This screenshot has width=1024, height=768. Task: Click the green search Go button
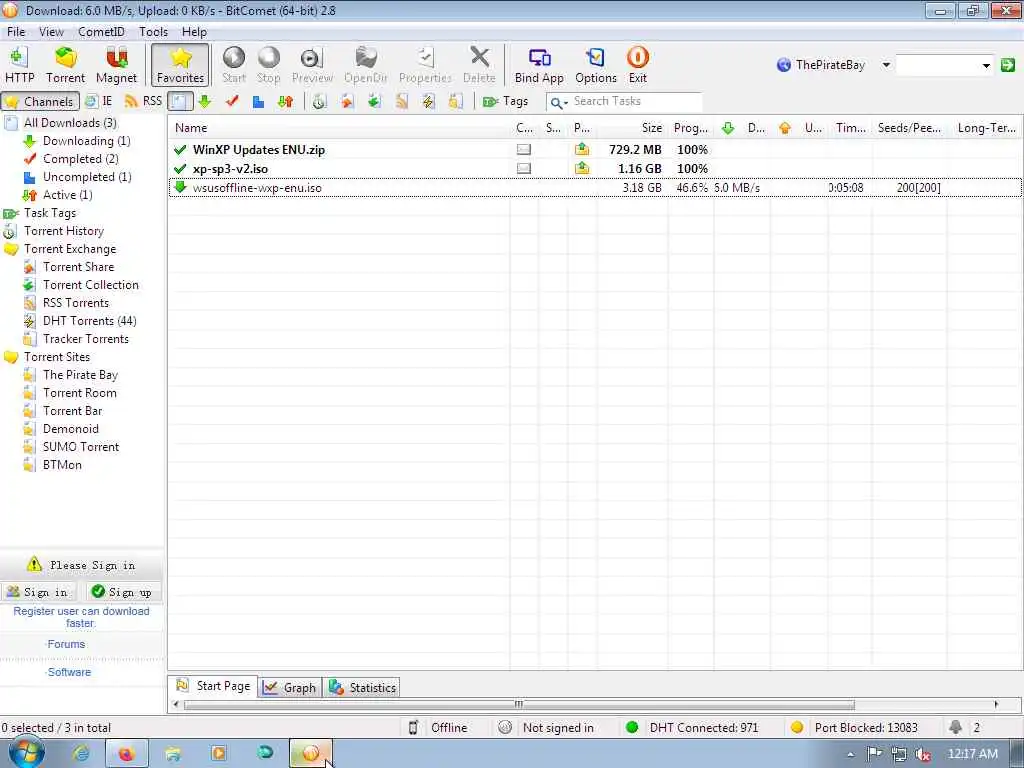point(1008,65)
